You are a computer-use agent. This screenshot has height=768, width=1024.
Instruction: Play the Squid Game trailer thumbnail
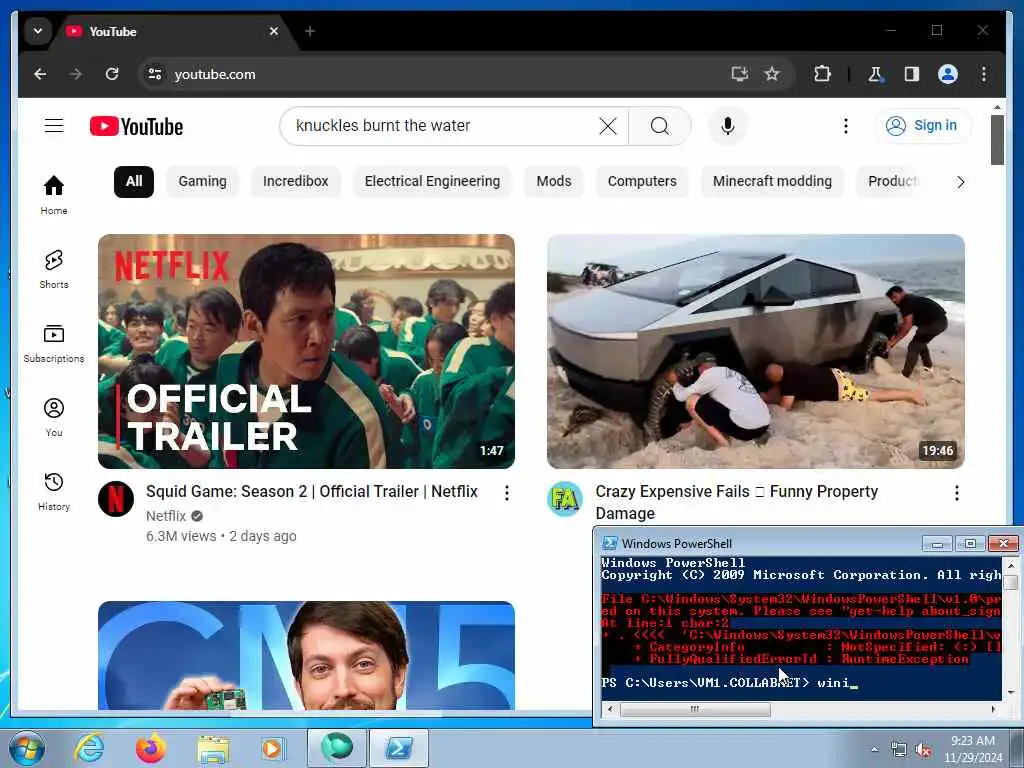(306, 351)
